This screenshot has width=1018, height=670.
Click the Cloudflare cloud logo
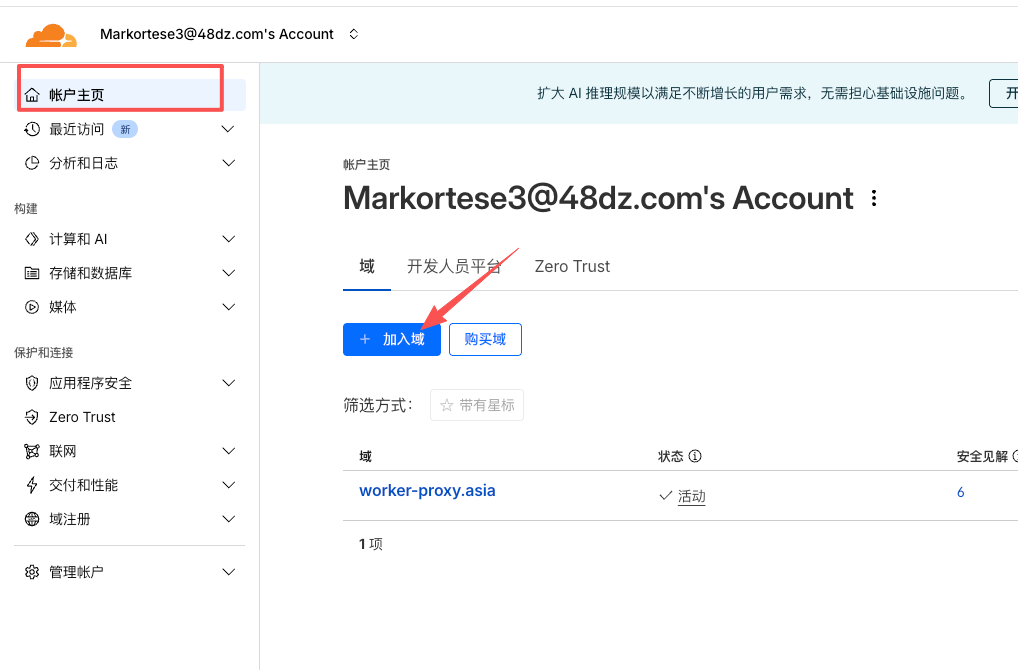pyautogui.click(x=50, y=35)
